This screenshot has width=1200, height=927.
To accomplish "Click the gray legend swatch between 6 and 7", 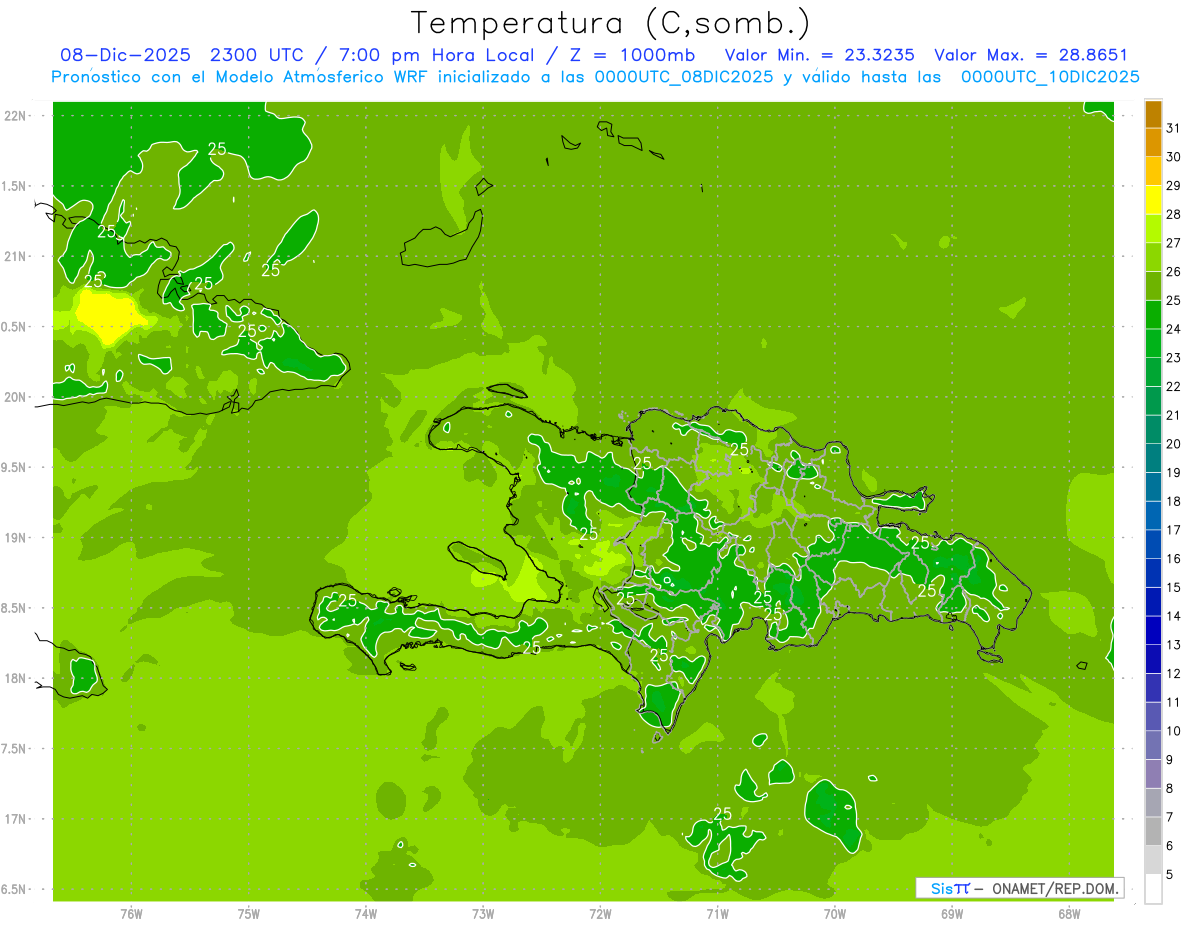I will pyautogui.click(x=1153, y=832).
